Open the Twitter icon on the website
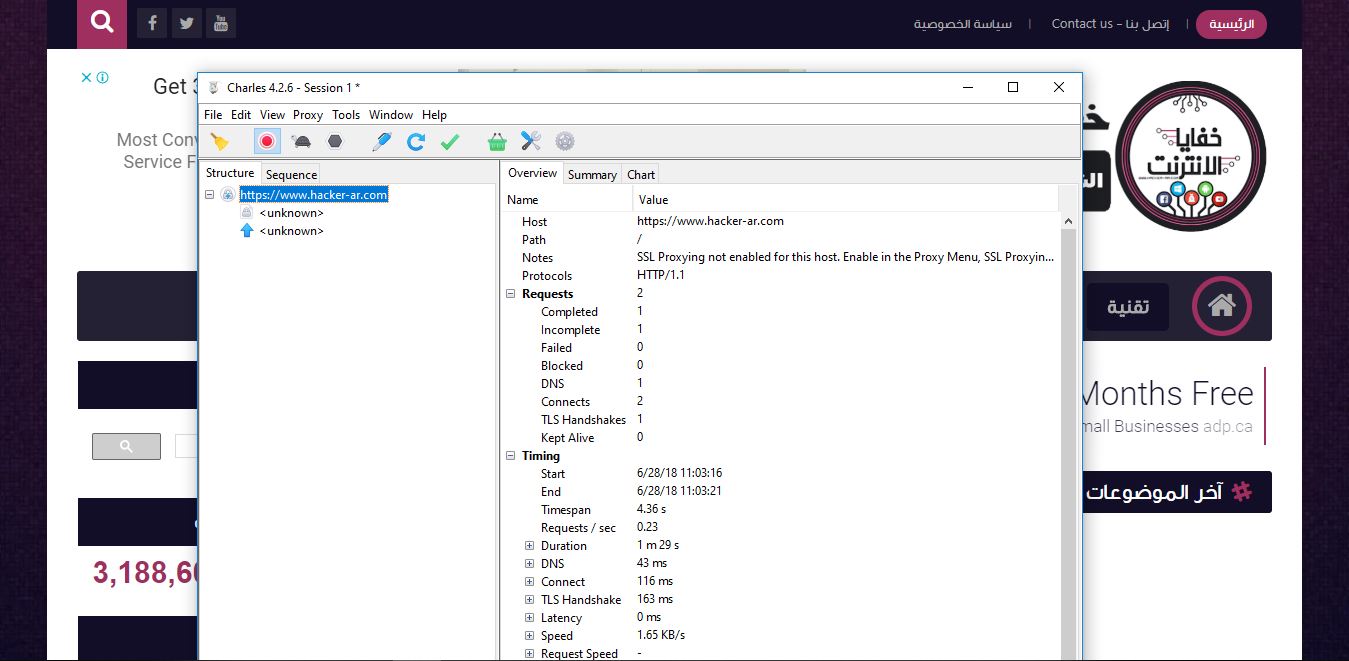 click(x=186, y=23)
